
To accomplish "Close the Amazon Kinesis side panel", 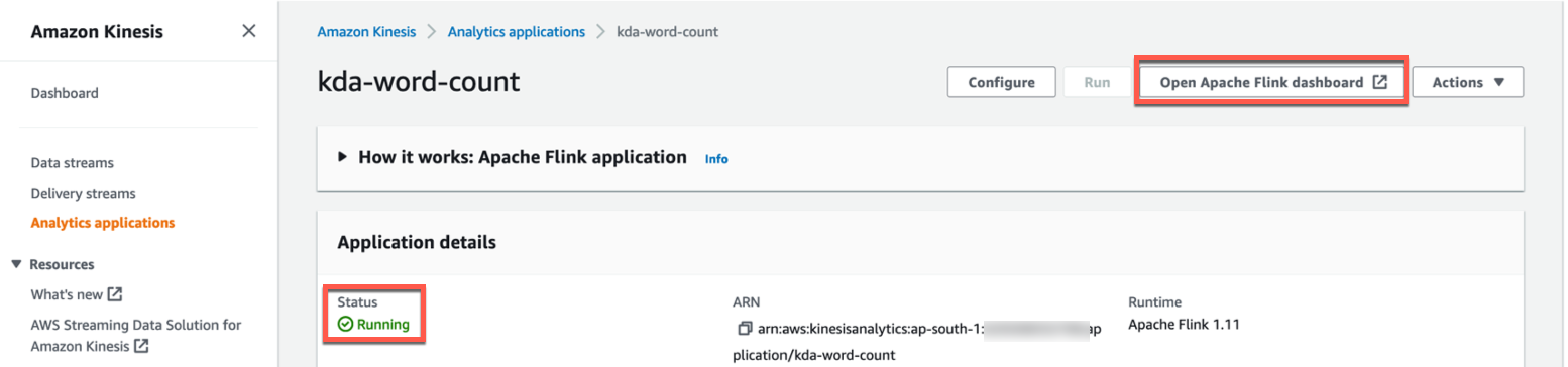I will click(248, 31).
